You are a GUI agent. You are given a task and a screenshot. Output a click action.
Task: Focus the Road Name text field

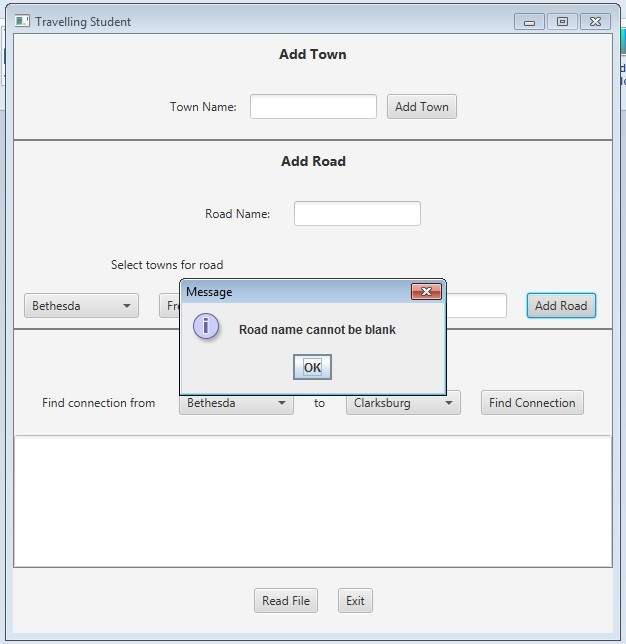(x=357, y=214)
